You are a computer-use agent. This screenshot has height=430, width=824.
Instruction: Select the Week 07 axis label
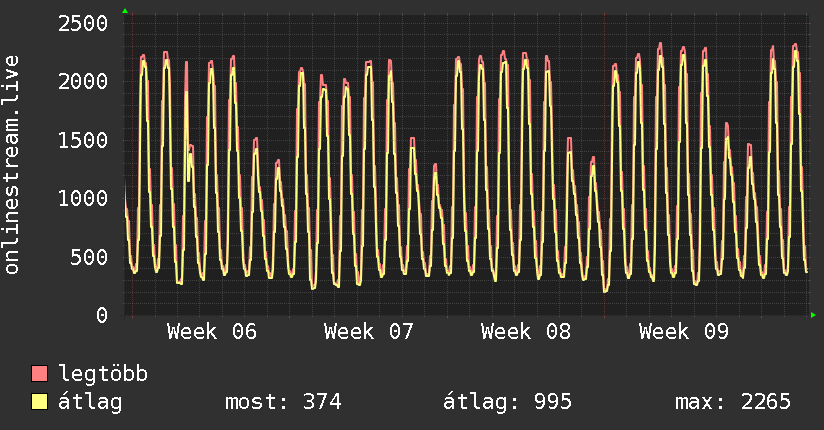click(369, 332)
